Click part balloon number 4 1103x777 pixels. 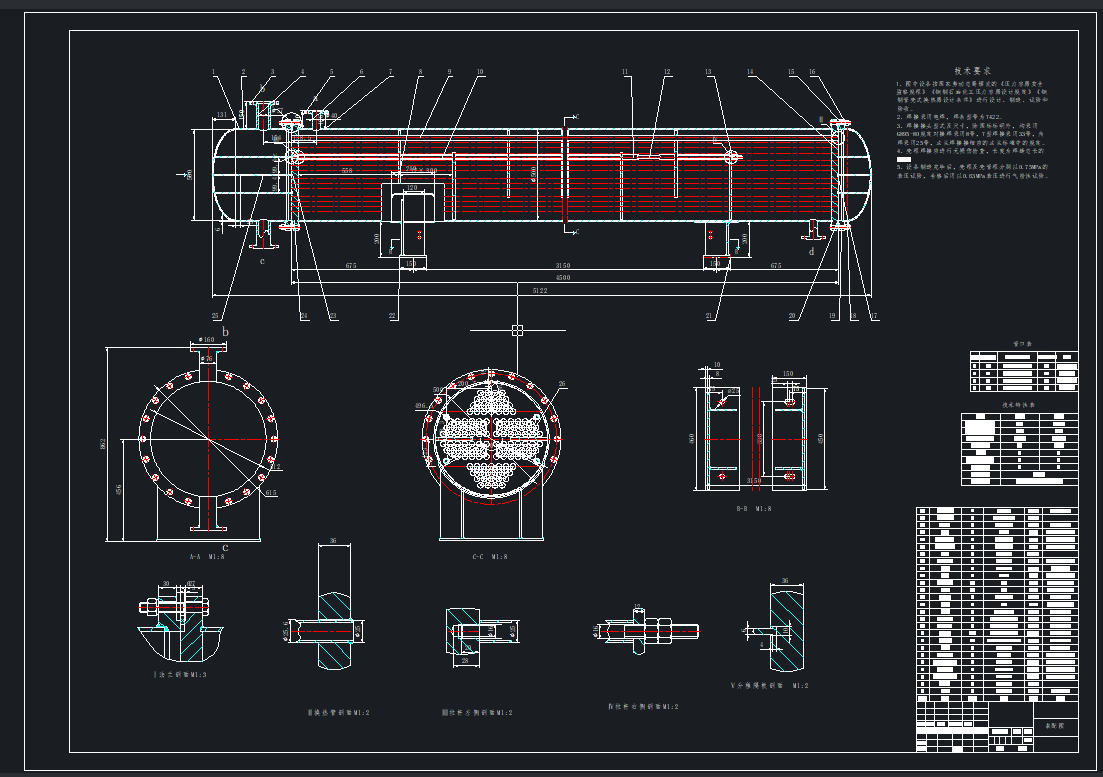pyautogui.click(x=302, y=72)
